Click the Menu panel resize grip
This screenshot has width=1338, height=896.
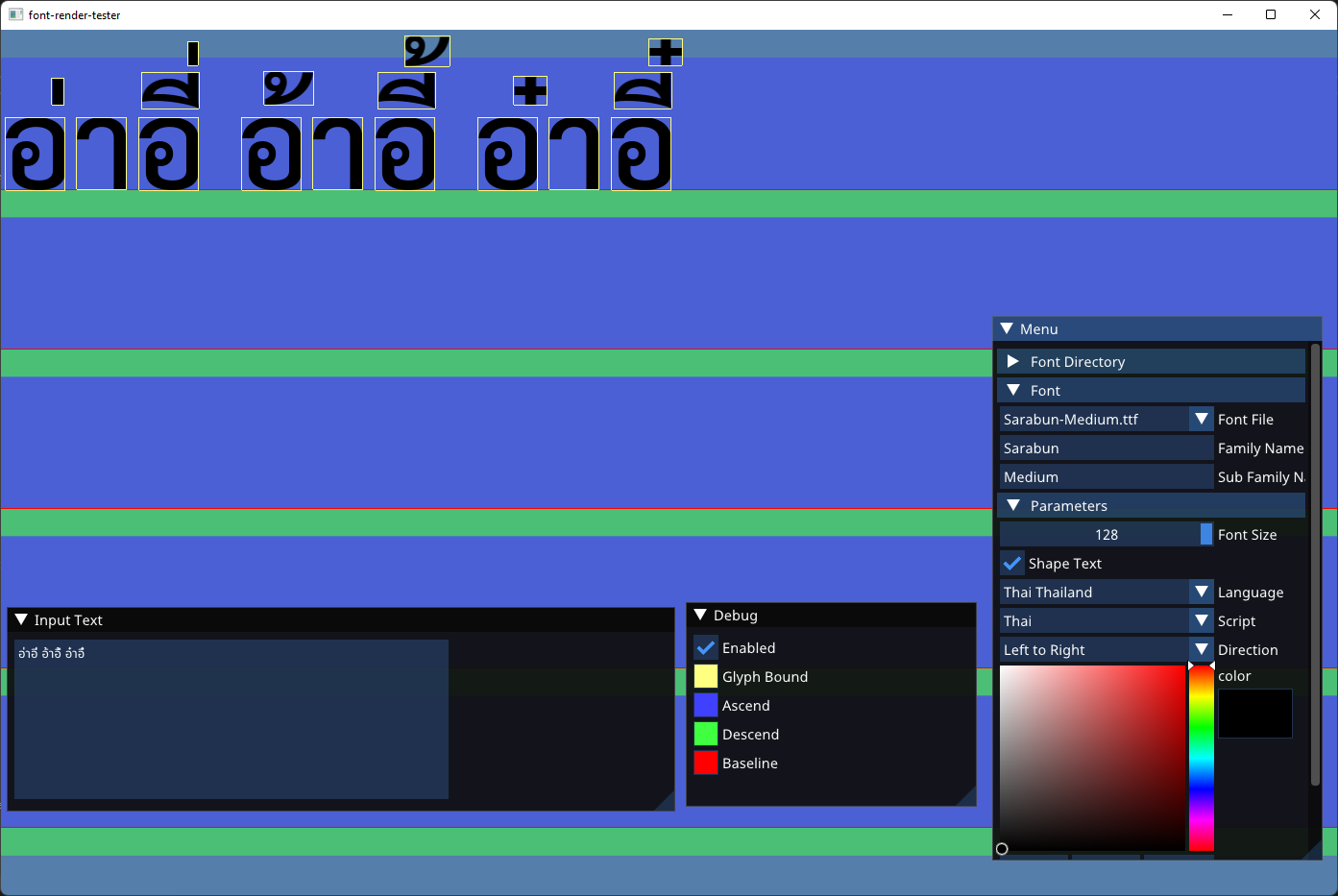tap(1314, 851)
